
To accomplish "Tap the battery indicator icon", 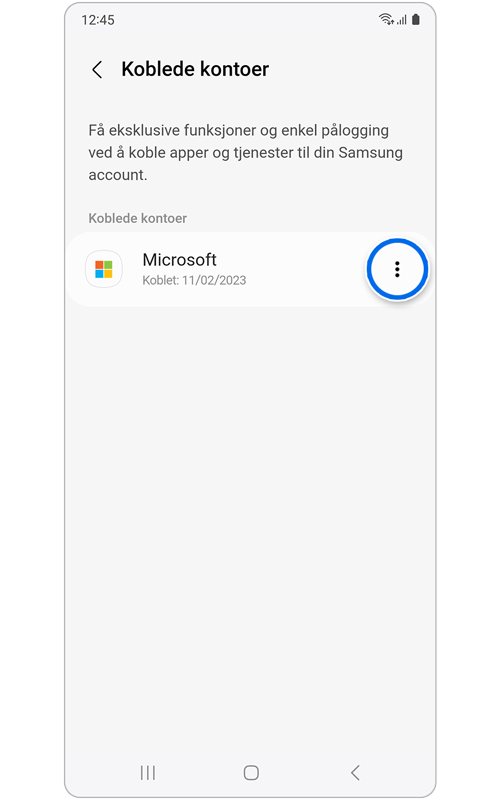I will 416,19.
